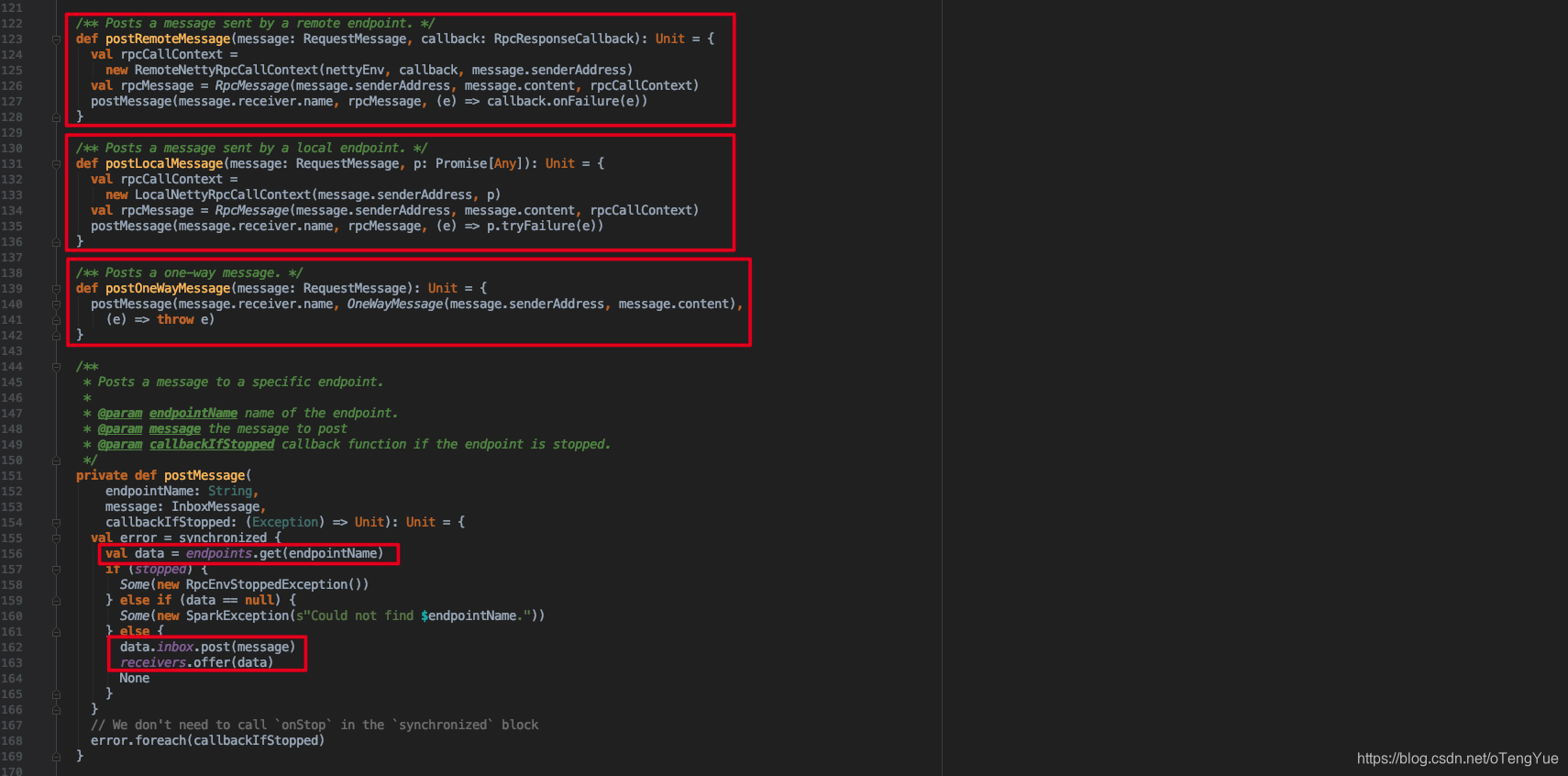Click LocalNettyRpcCallContext constructor call
This screenshot has height=776, width=1568.
[223, 195]
